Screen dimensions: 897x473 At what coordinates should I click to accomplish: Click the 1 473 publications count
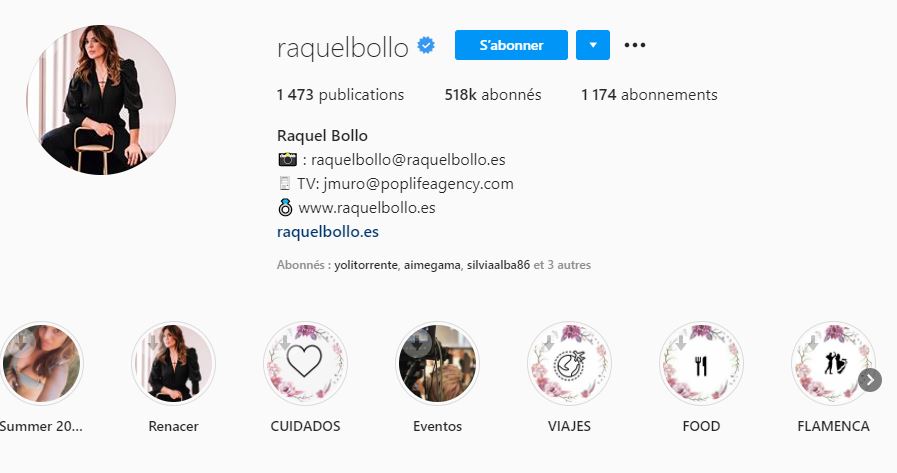coord(340,94)
